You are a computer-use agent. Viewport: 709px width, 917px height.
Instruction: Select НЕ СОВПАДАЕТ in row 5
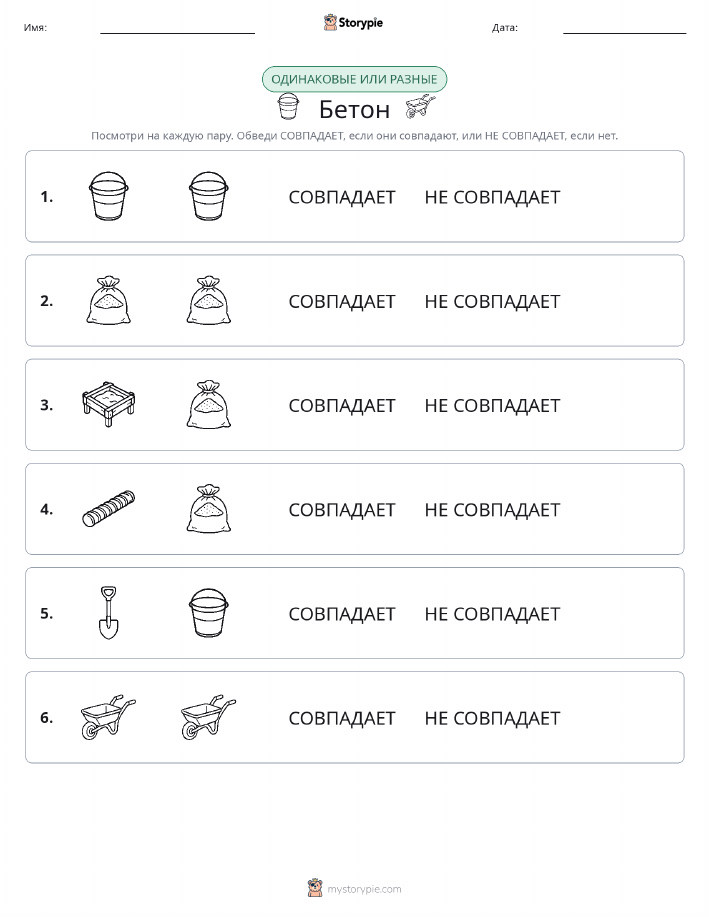click(492, 613)
